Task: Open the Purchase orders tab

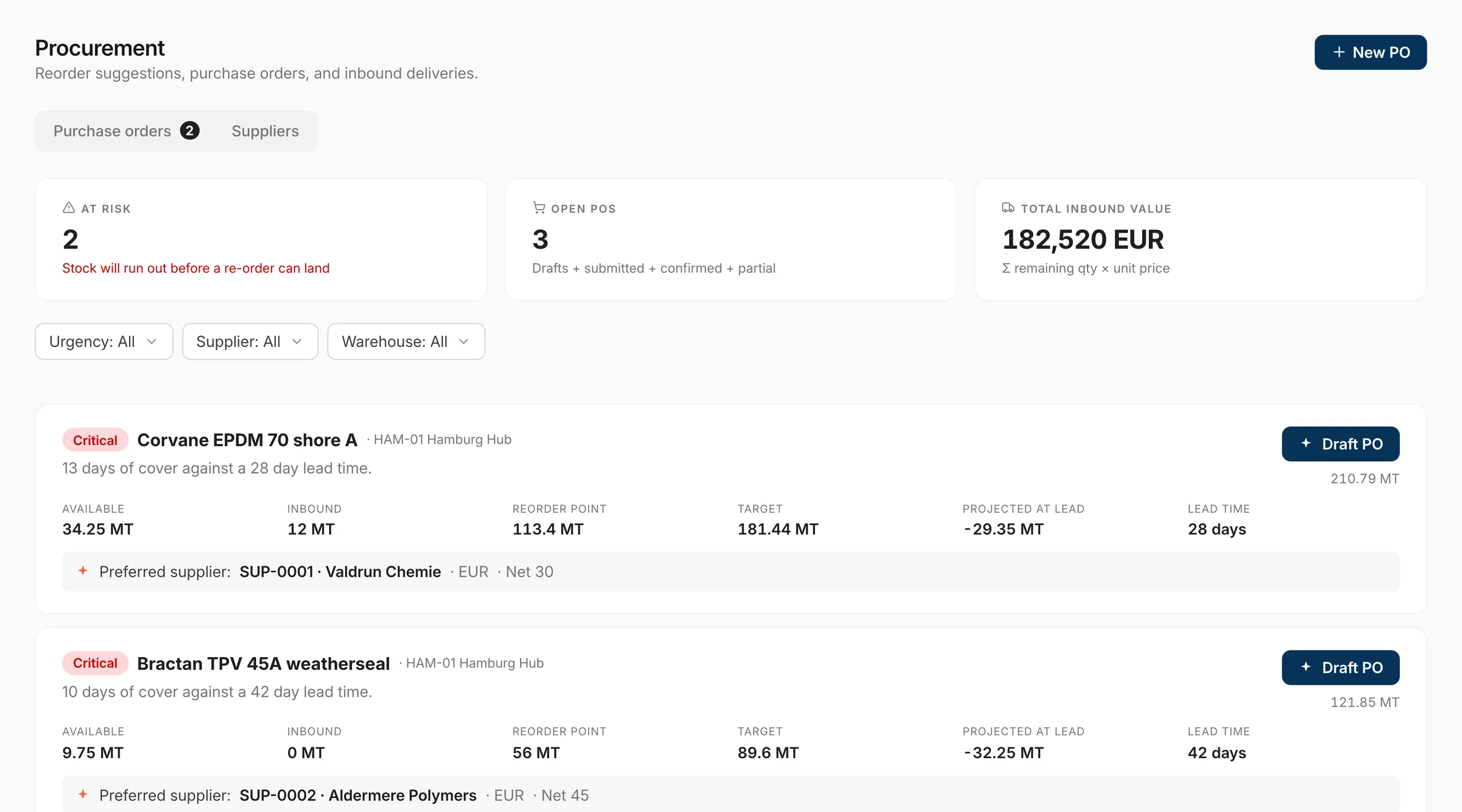Action: 126,131
